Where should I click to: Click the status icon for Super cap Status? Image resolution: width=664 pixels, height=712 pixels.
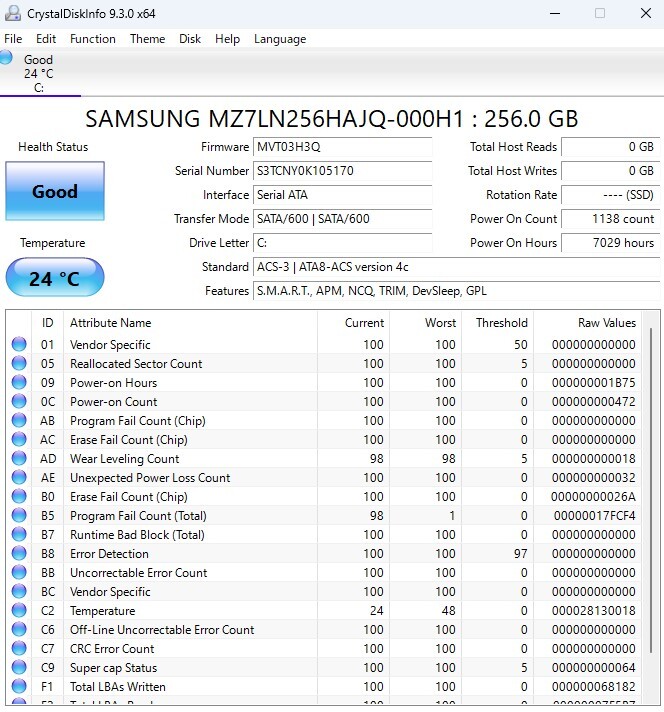pos(19,668)
